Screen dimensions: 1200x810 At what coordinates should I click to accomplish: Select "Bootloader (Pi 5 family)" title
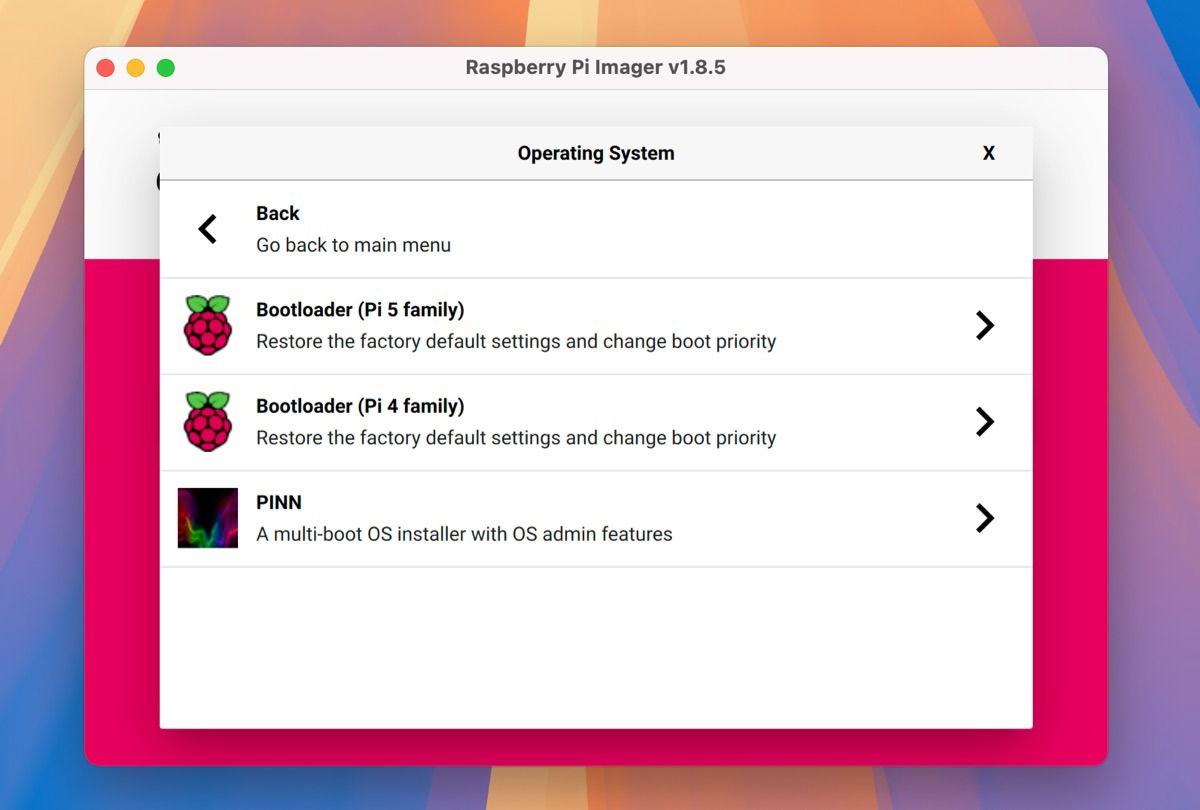coord(360,310)
